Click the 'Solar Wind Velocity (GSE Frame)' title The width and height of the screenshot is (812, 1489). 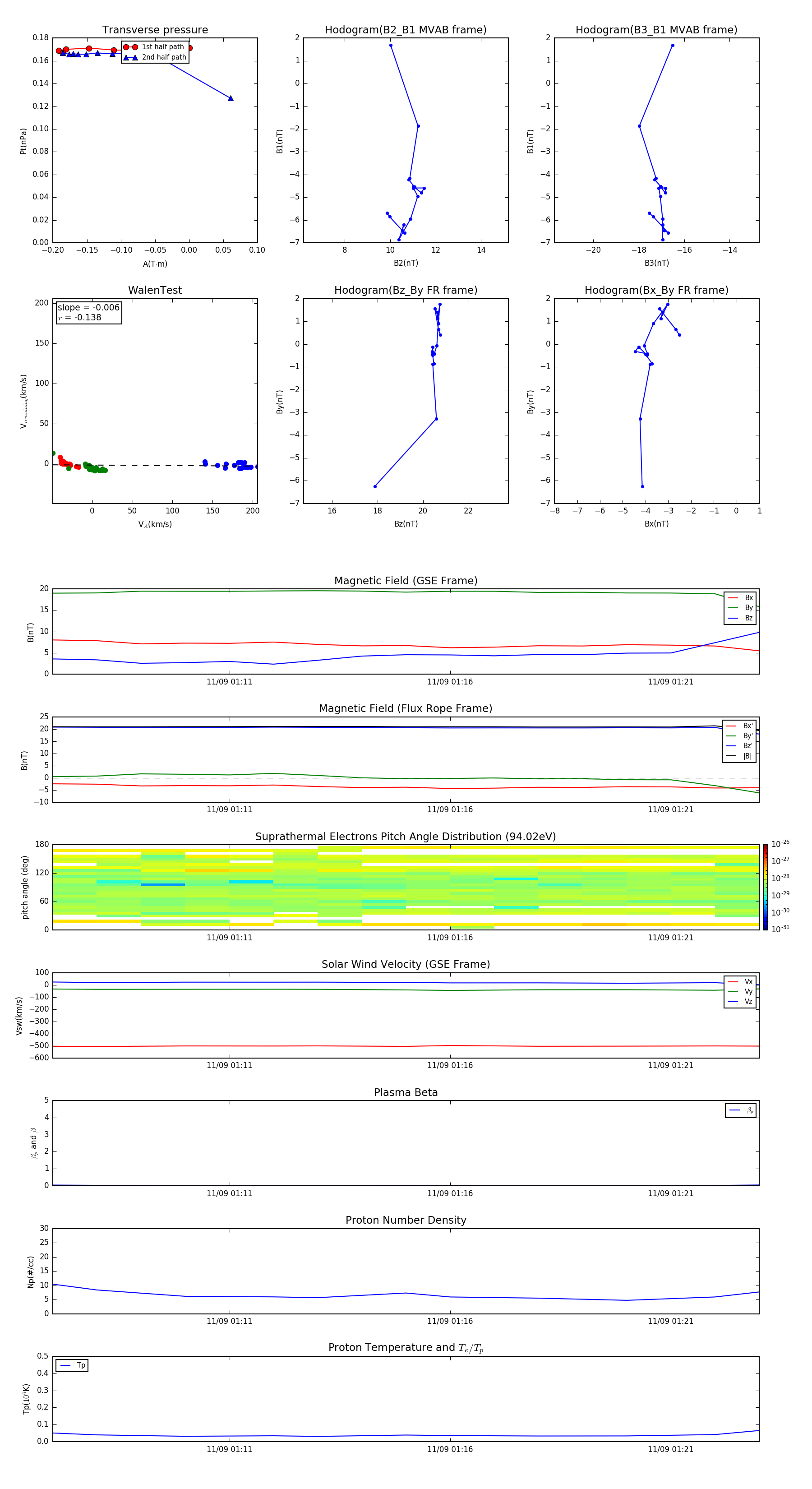coord(406,965)
